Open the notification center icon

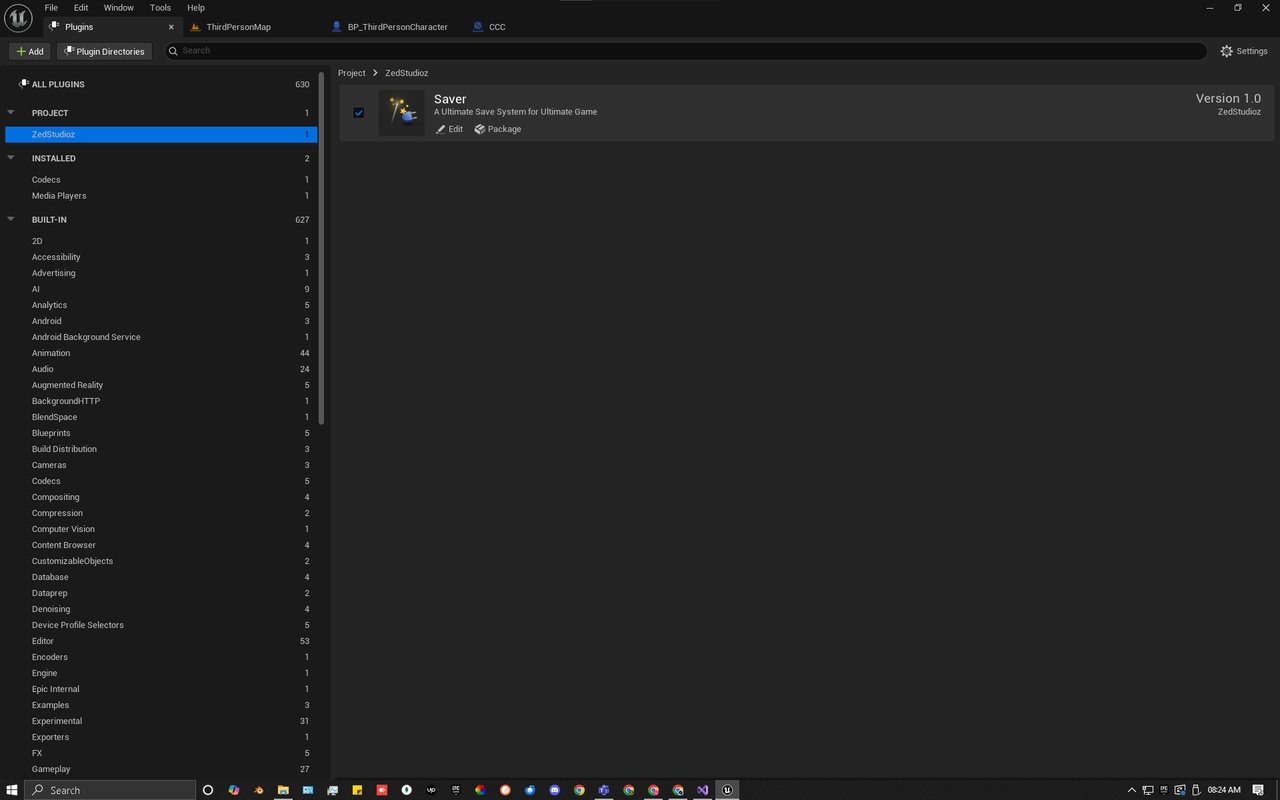1260,790
